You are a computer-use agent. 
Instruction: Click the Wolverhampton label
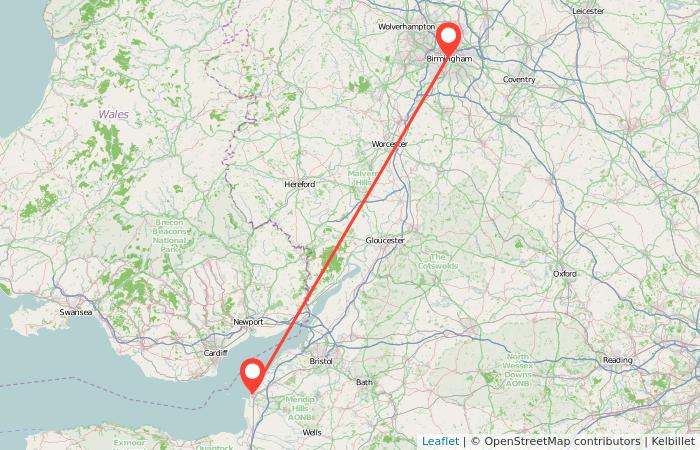coord(406,27)
